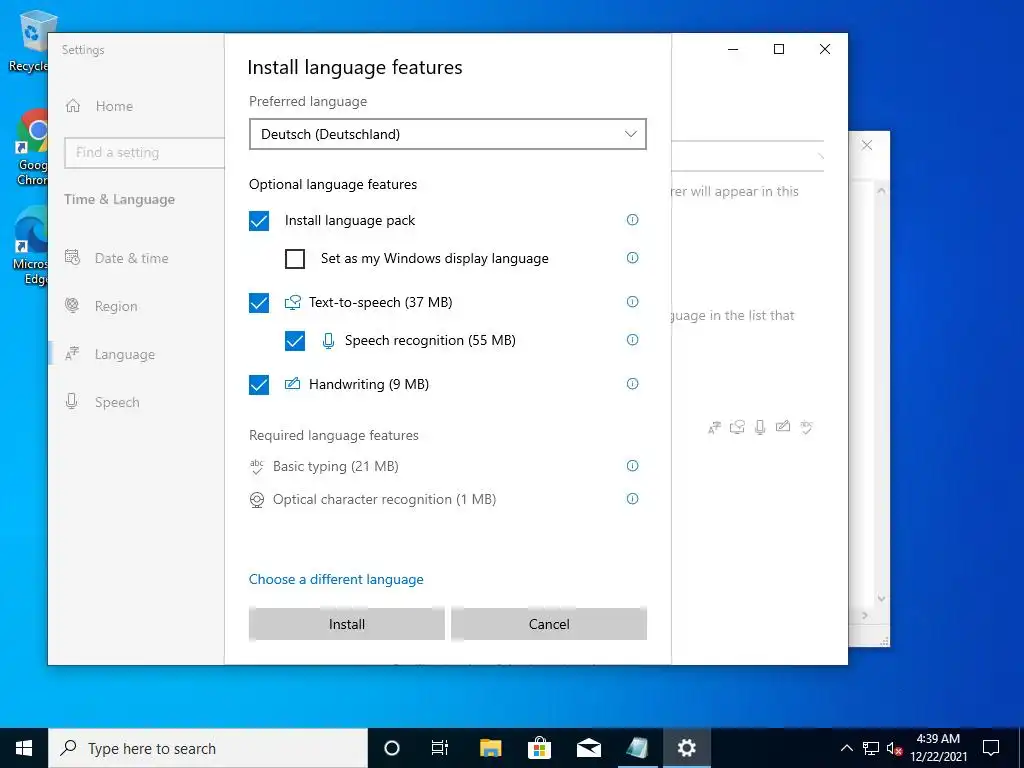This screenshot has height=768, width=1024.
Task: Click the Home icon in Settings sidebar
Action: 73,106
